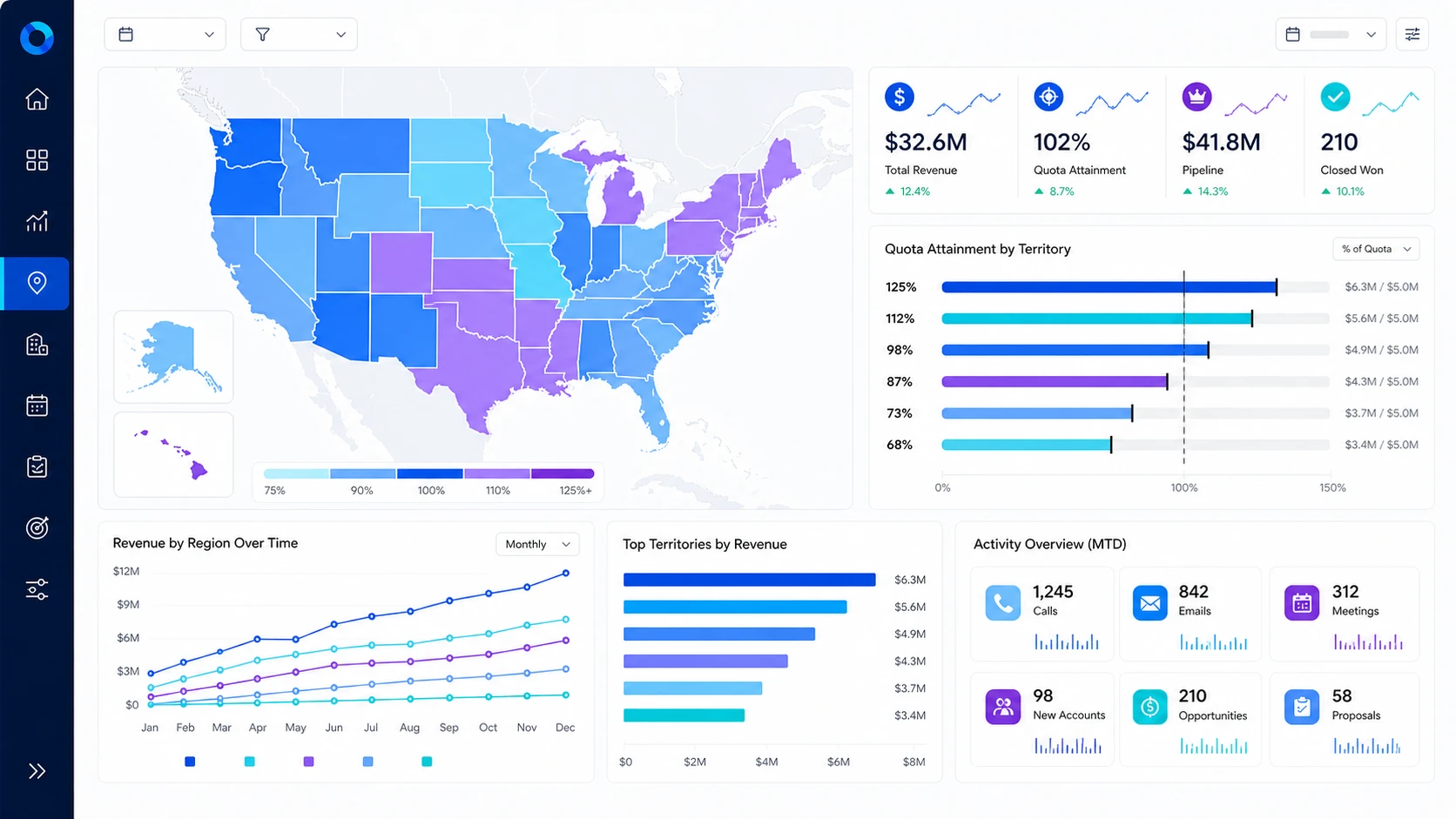Screen dimensions: 1456x819
Task: Select the $6.3M top territory bar
Action: pos(749,580)
